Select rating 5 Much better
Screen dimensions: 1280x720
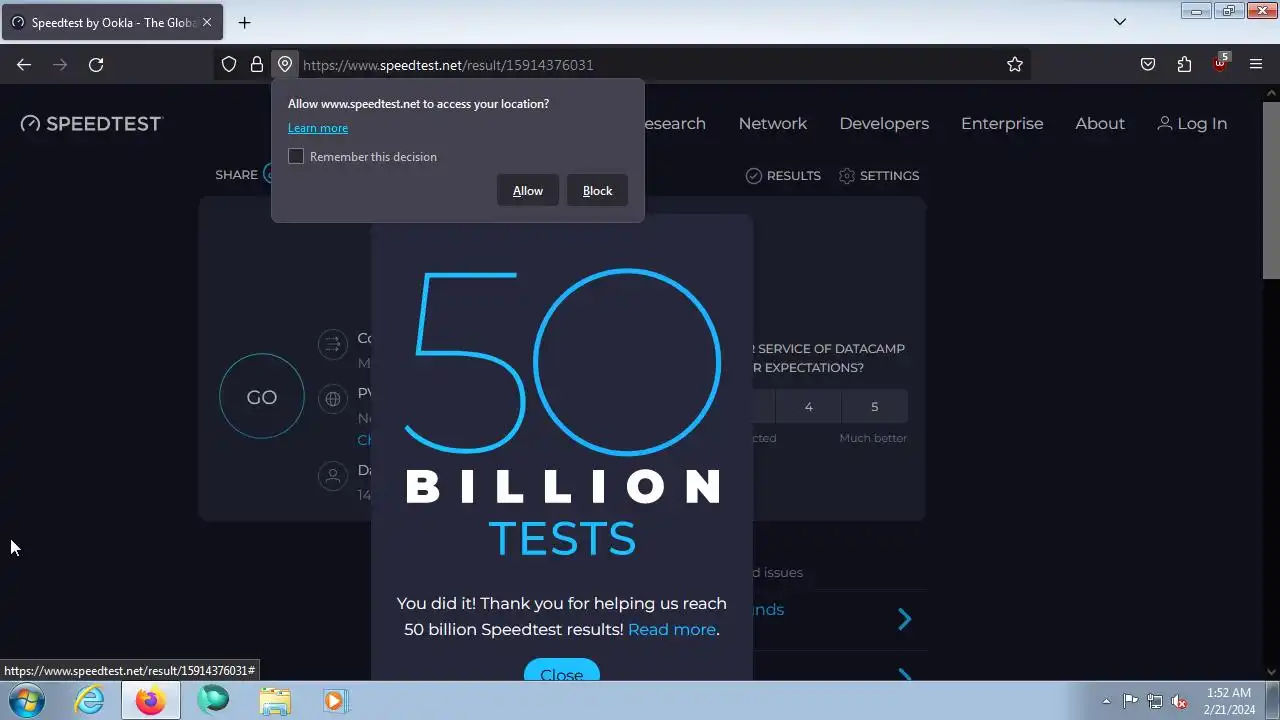click(874, 407)
